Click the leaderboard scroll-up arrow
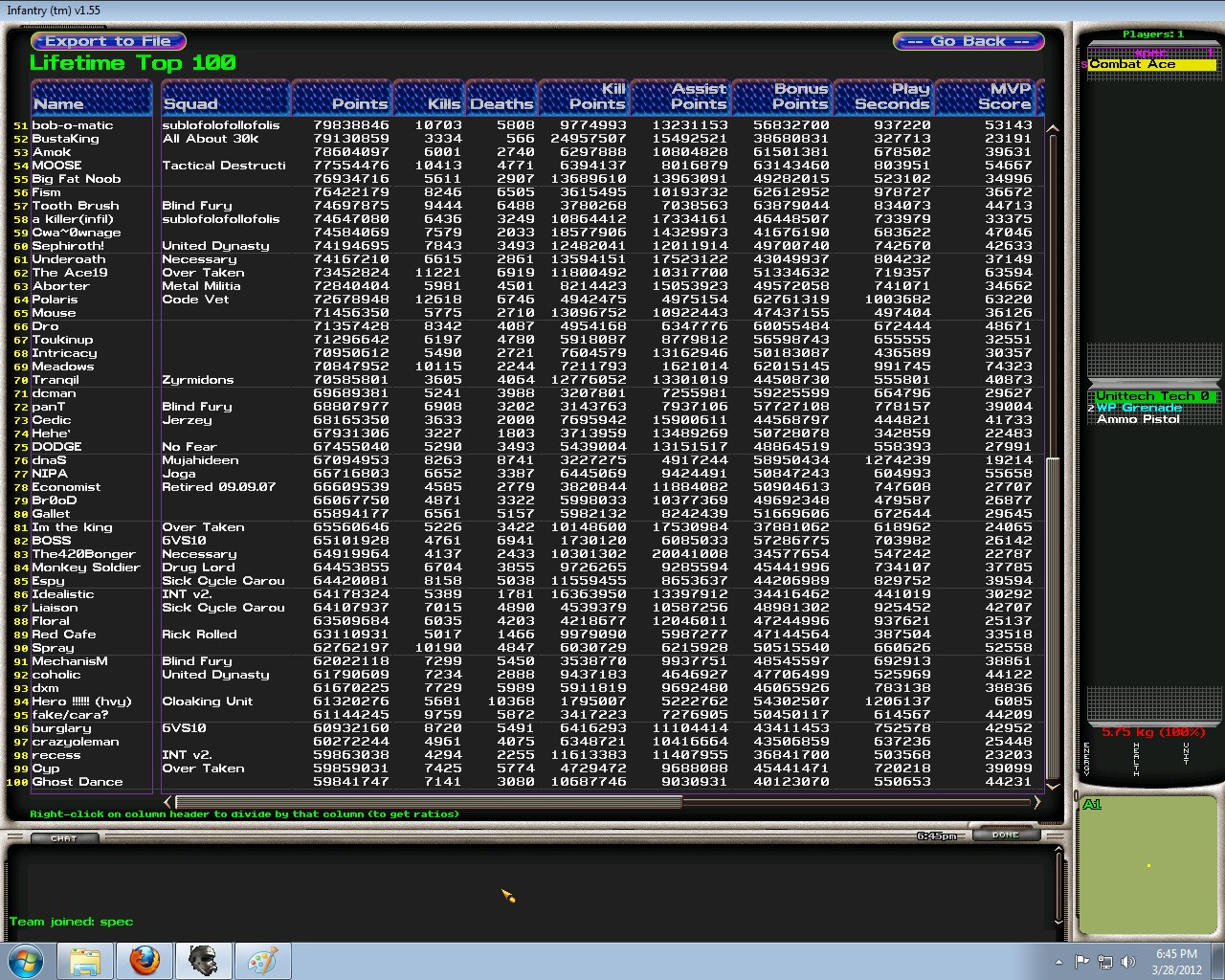 (x=1053, y=129)
